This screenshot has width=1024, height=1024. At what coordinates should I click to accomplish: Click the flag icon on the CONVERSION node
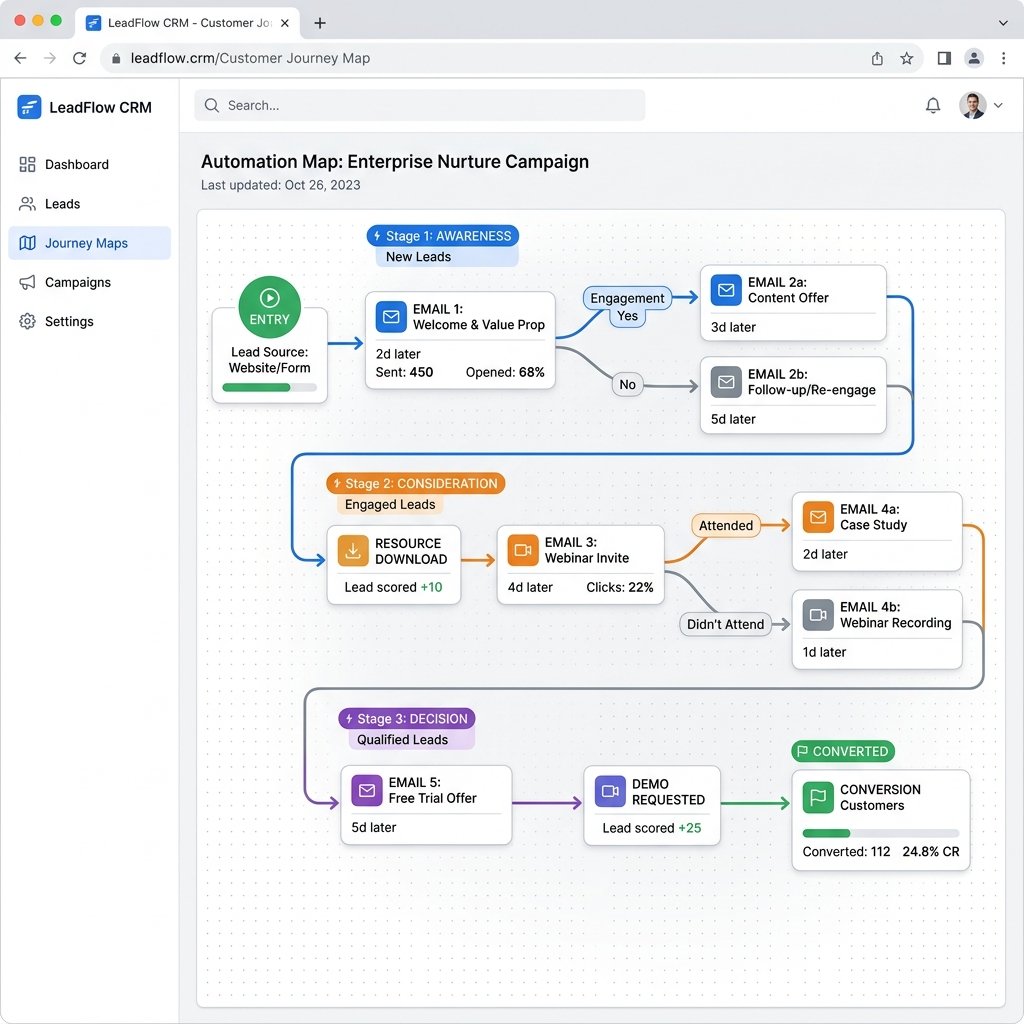[x=819, y=797]
